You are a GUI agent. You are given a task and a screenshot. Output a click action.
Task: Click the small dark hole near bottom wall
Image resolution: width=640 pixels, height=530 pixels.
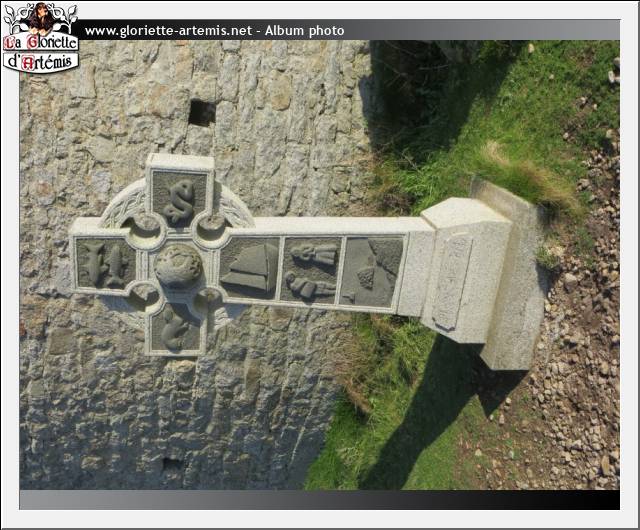pos(172,464)
